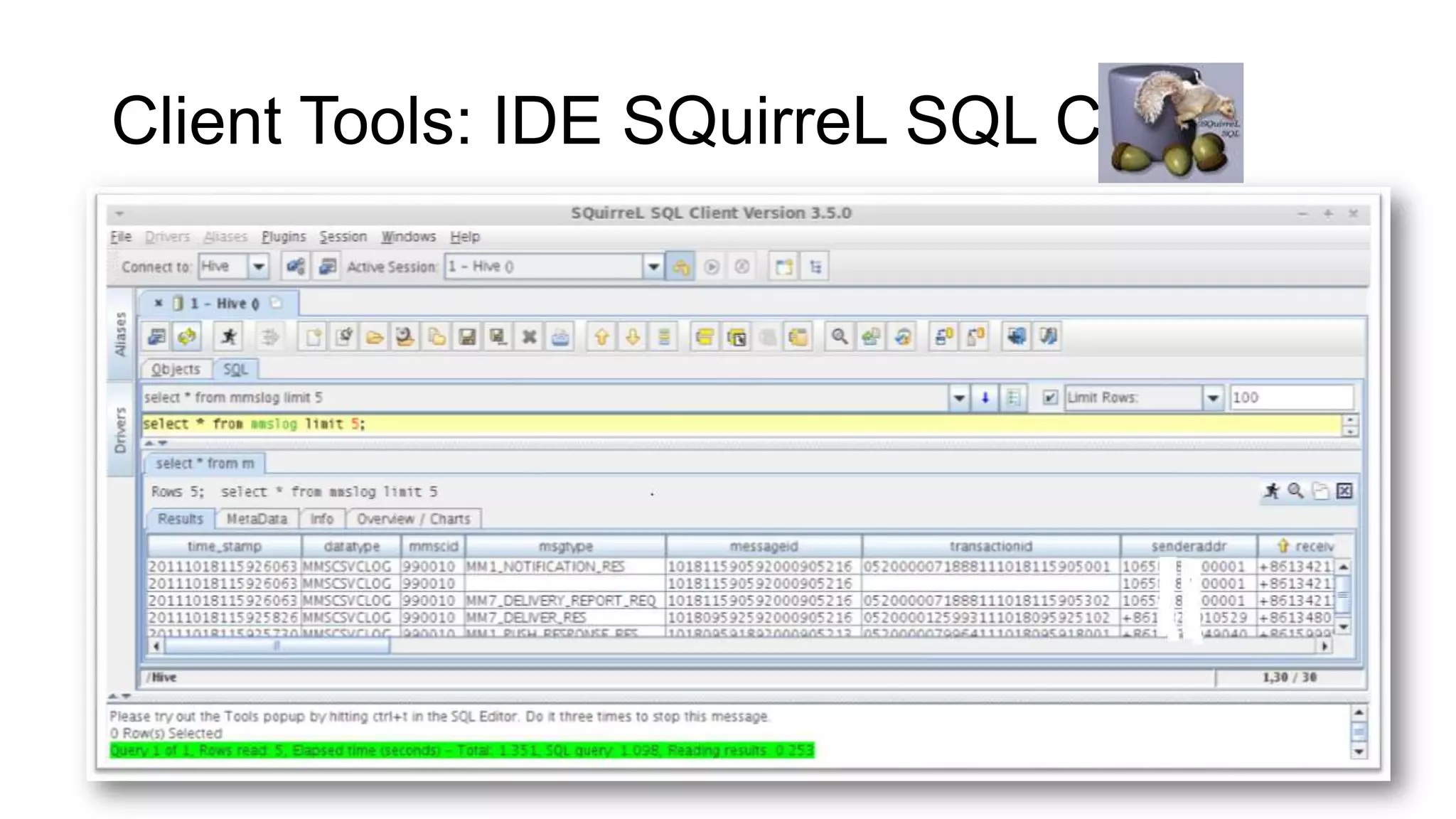Detach results into window with page icon
The height and width of the screenshot is (819, 1456).
pos(1320,491)
